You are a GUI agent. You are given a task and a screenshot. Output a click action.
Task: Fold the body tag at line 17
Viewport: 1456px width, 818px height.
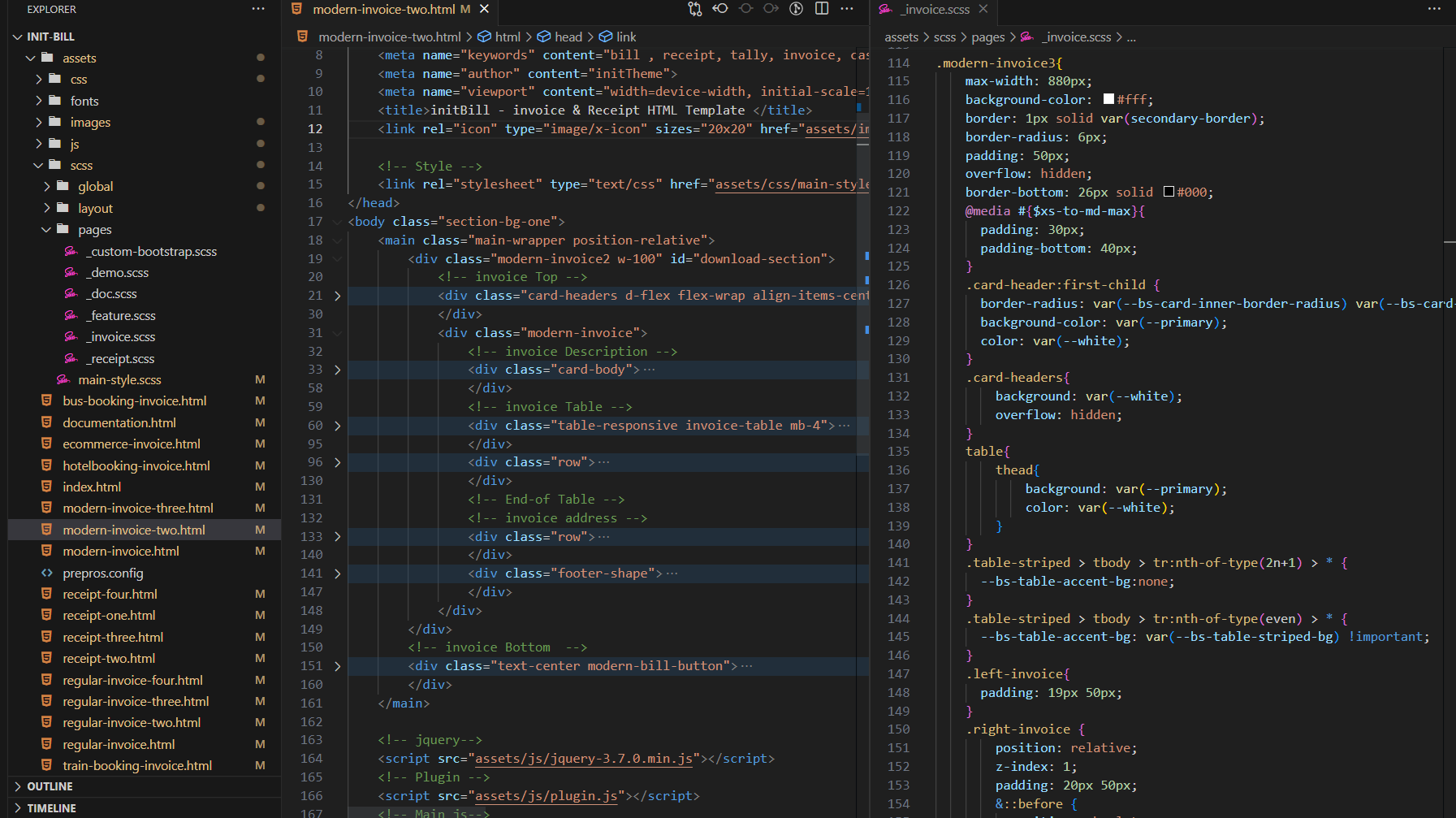click(x=338, y=222)
